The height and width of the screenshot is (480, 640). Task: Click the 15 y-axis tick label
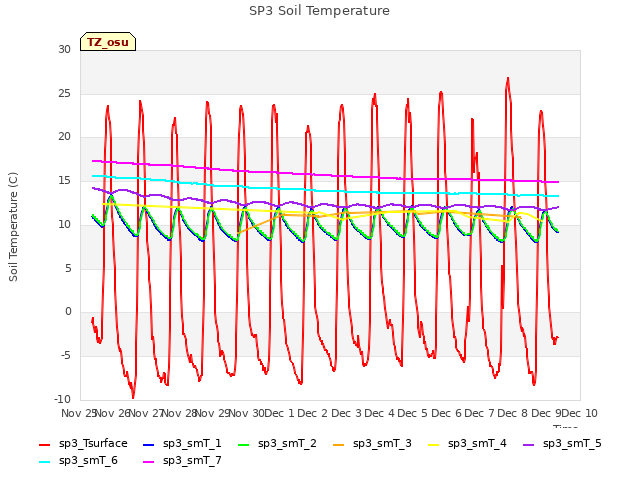[x=64, y=180]
